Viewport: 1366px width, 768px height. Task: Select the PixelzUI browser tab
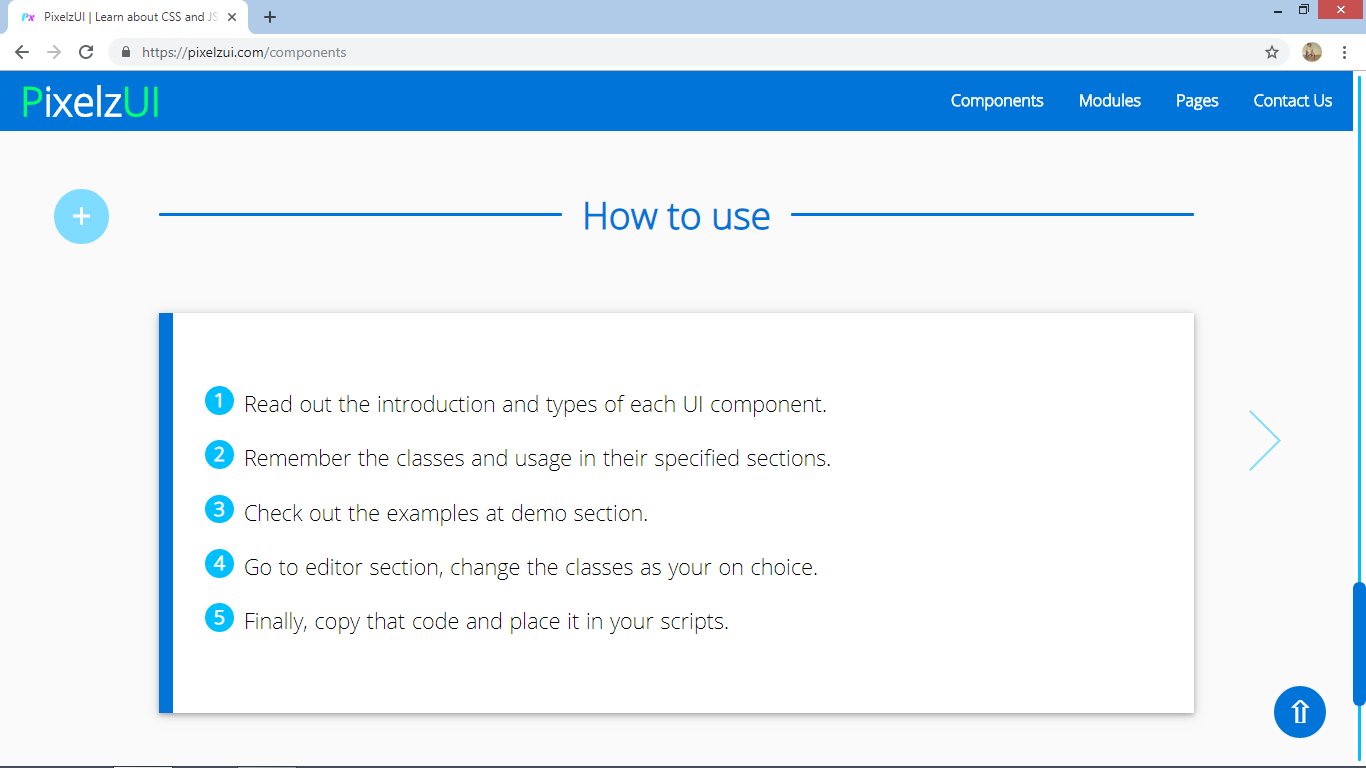tap(128, 17)
